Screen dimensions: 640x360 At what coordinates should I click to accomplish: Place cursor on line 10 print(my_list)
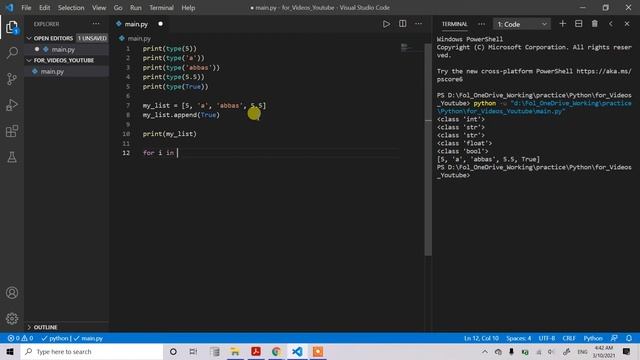(x=169, y=134)
